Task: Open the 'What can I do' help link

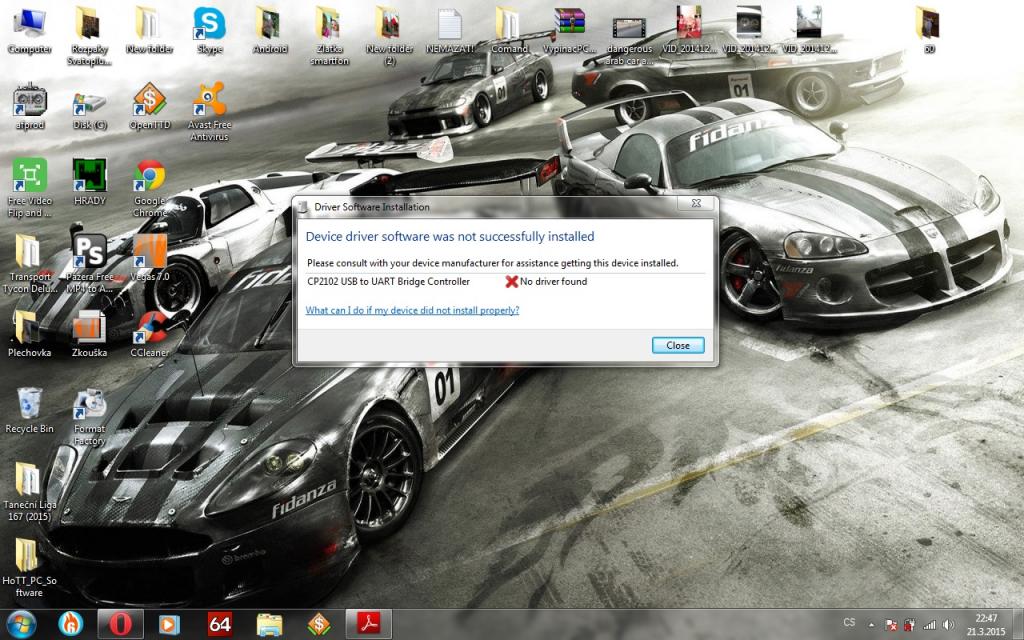Action: (x=412, y=310)
